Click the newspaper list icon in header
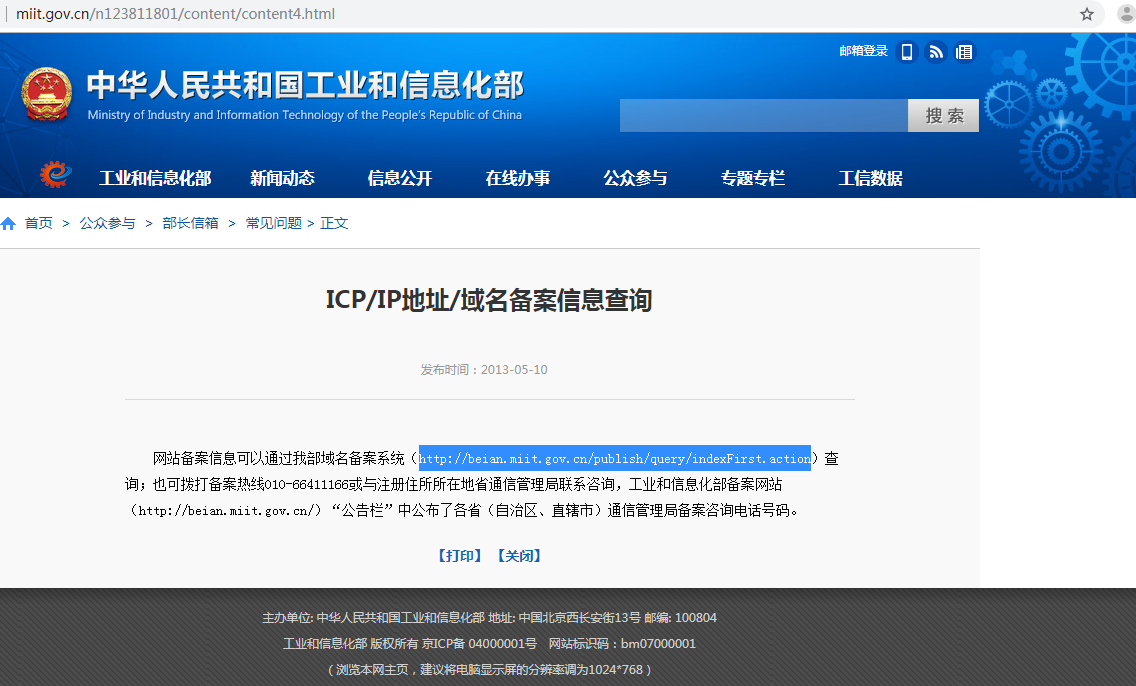This screenshot has width=1136, height=686. 964,52
